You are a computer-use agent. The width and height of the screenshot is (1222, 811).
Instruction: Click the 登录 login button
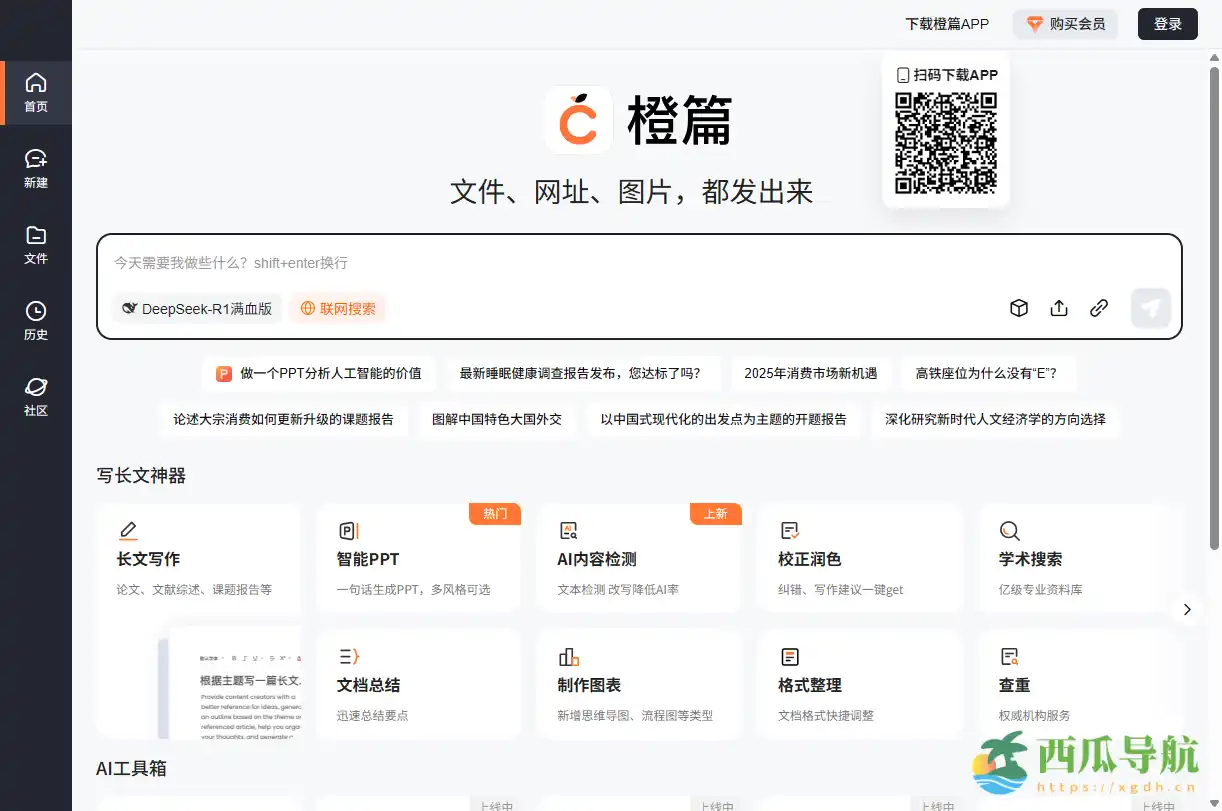[1167, 23]
